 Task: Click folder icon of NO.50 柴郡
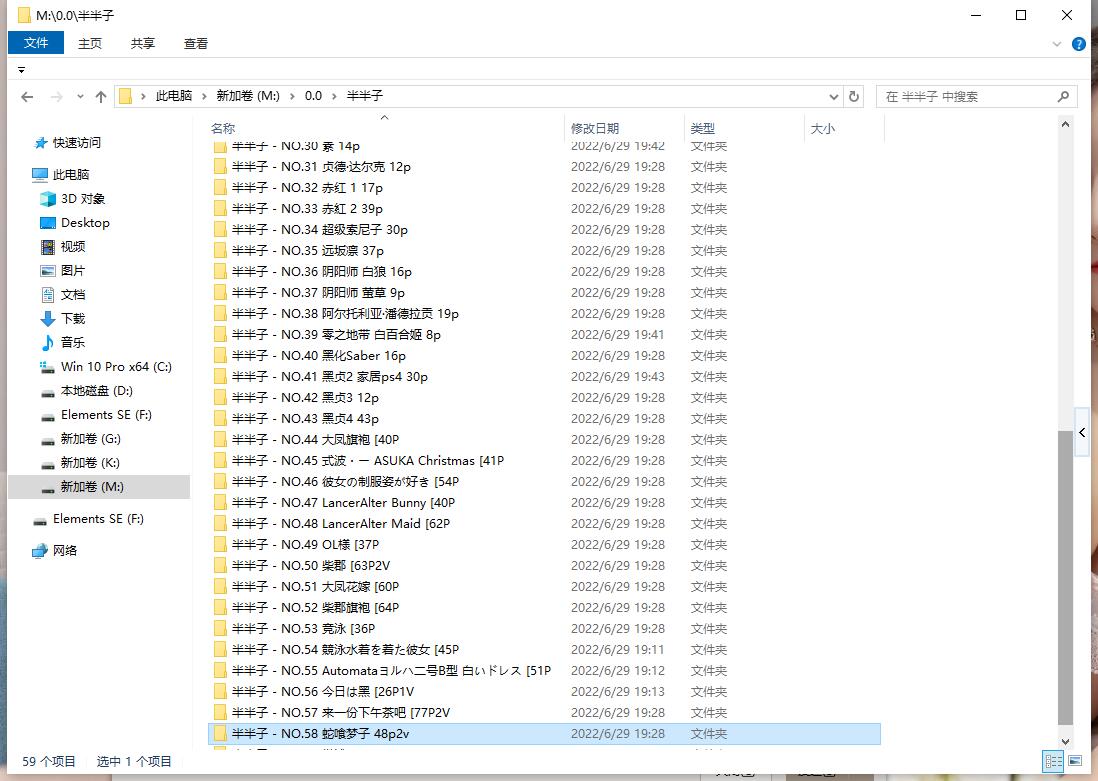220,566
